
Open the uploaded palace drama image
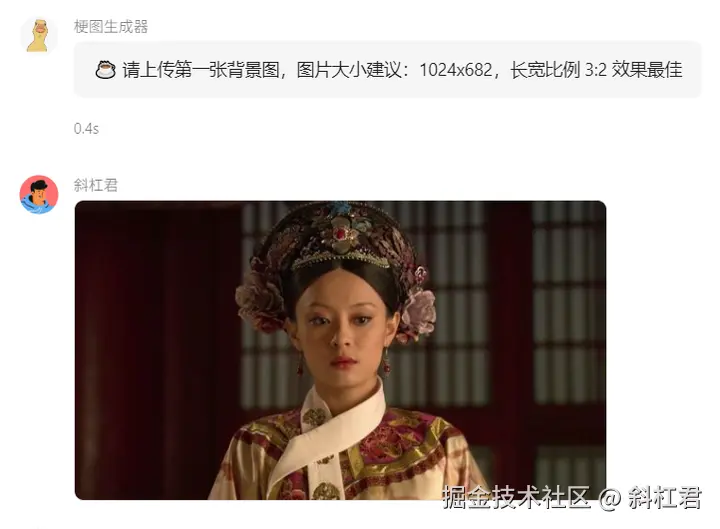pos(340,350)
